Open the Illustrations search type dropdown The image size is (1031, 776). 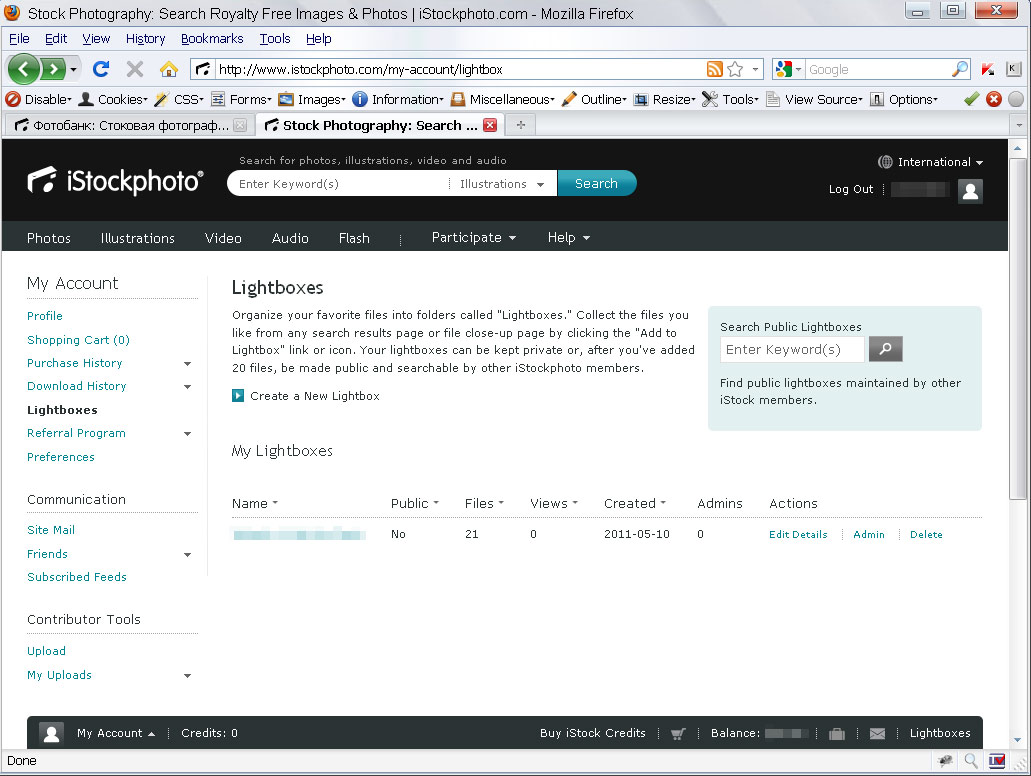(x=501, y=184)
